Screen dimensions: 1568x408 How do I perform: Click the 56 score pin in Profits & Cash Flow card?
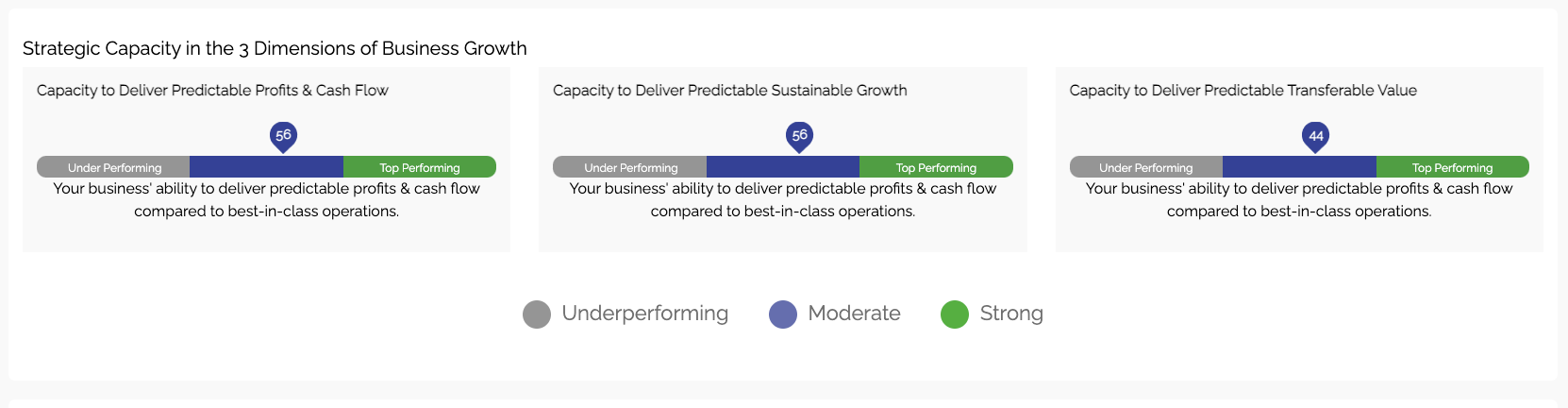[x=283, y=136]
